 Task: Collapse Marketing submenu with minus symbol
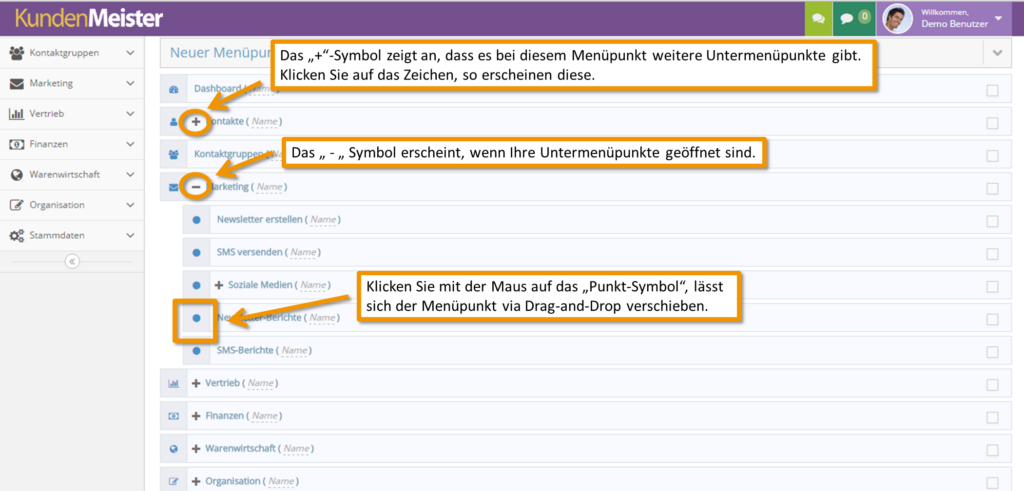point(196,187)
